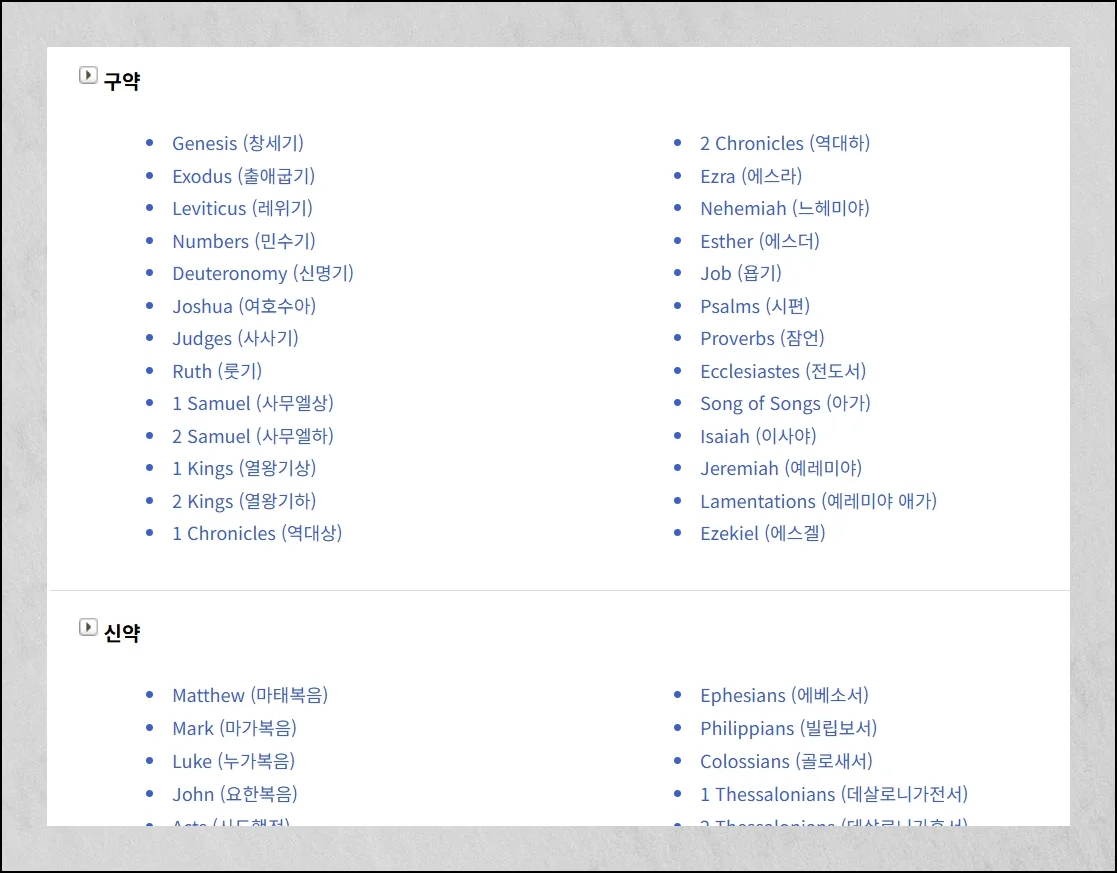1117x873 pixels.
Task: Open Joshua (여호수아) book
Action: pyautogui.click(x=243, y=306)
